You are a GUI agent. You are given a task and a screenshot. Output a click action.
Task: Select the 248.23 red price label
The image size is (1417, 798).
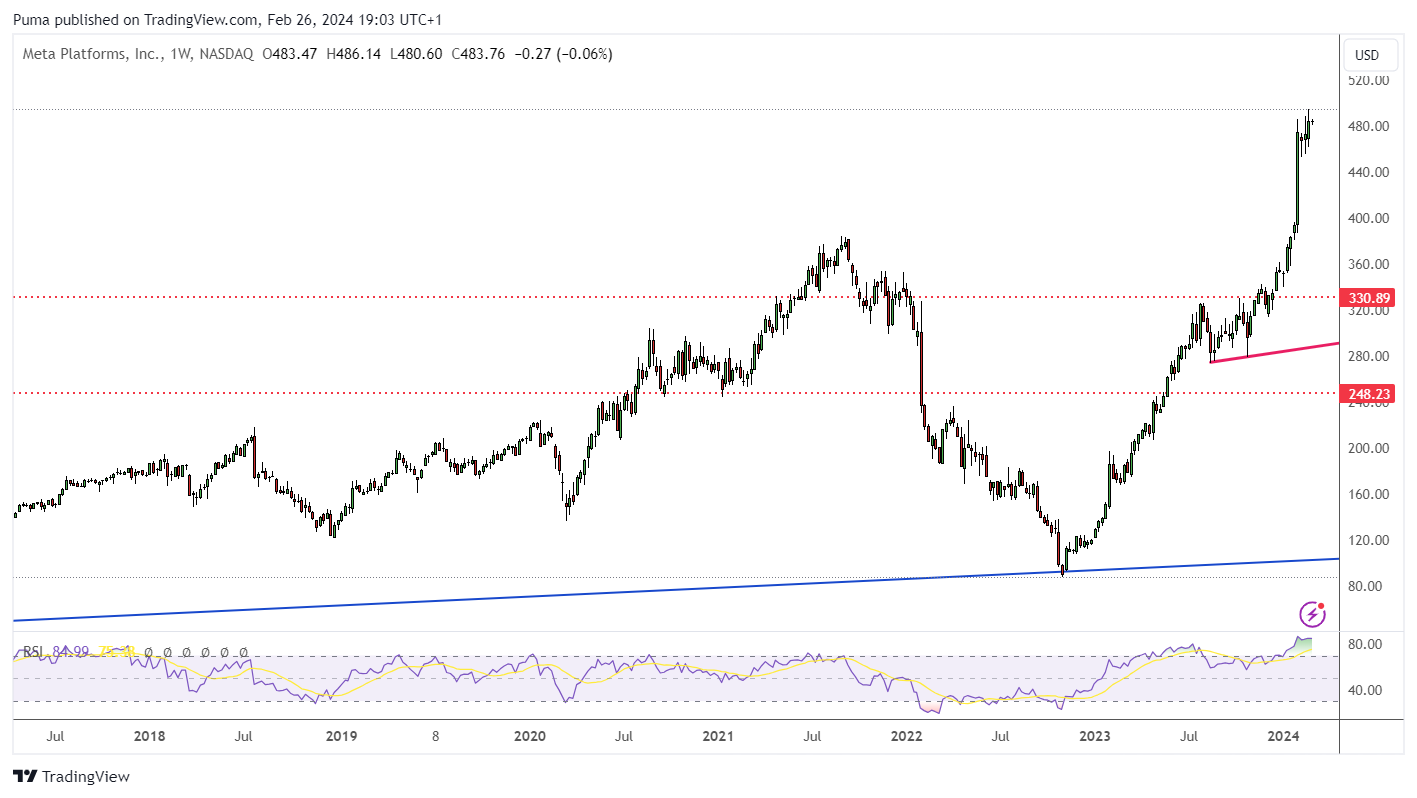[x=1367, y=393]
